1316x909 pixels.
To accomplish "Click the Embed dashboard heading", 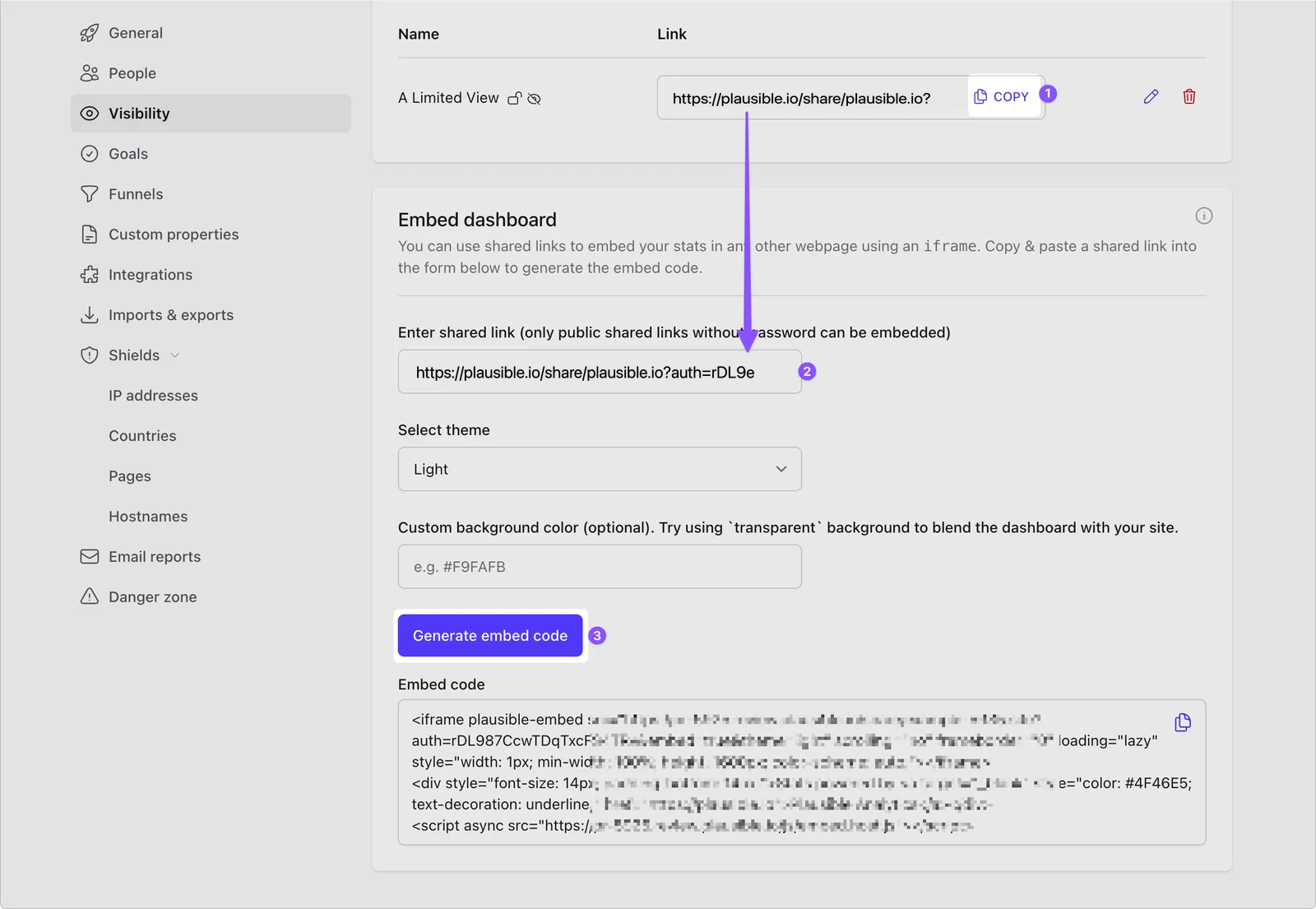I will pos(477,220).
